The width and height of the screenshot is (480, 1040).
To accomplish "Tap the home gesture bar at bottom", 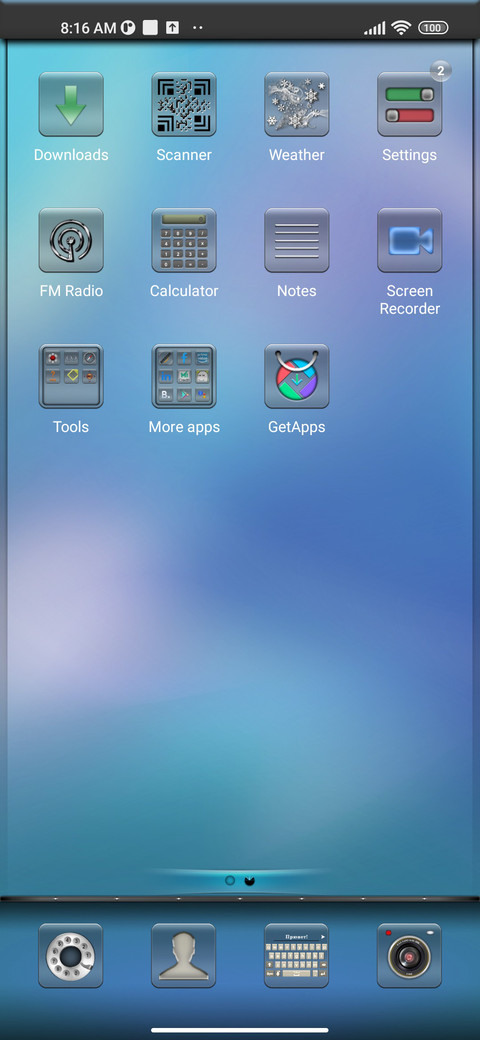I will (x=240, y=1030).
